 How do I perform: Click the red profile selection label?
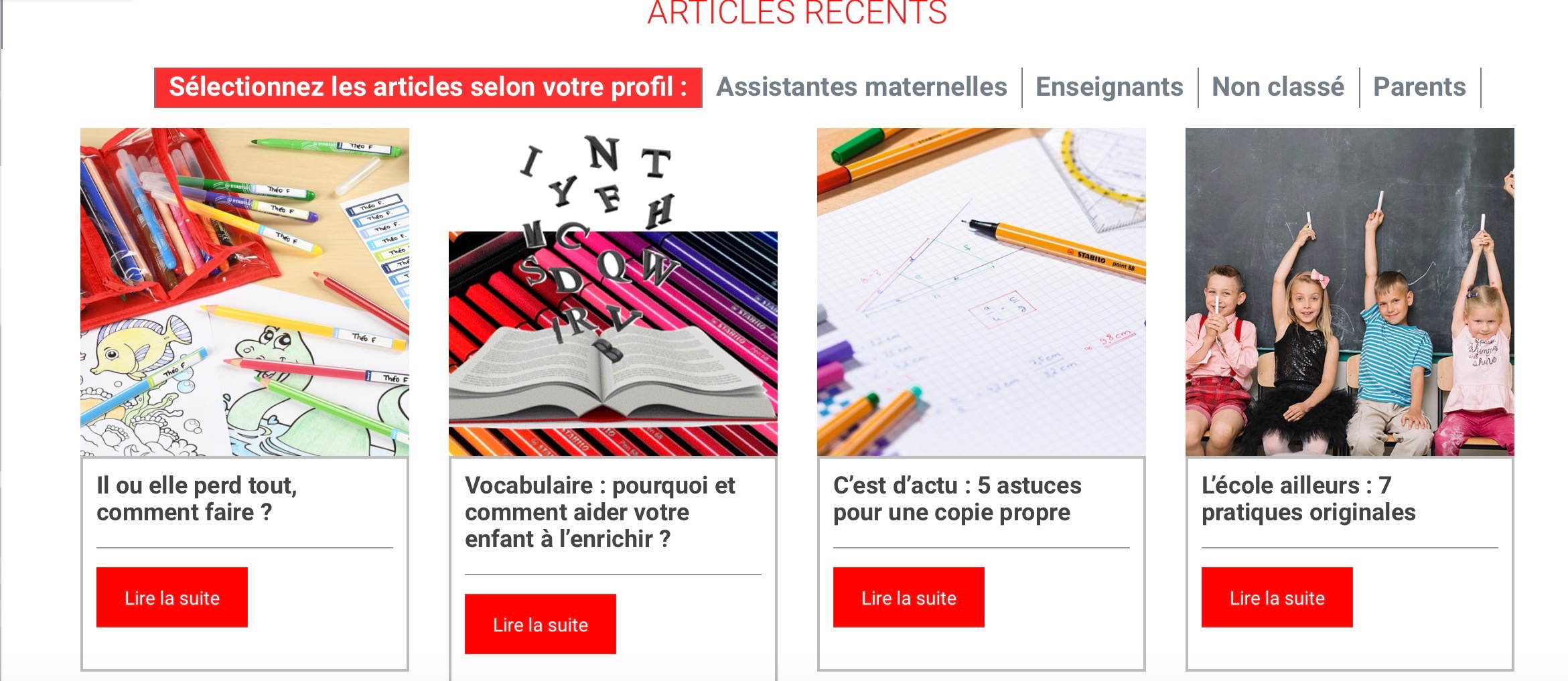tap(428, 87)
